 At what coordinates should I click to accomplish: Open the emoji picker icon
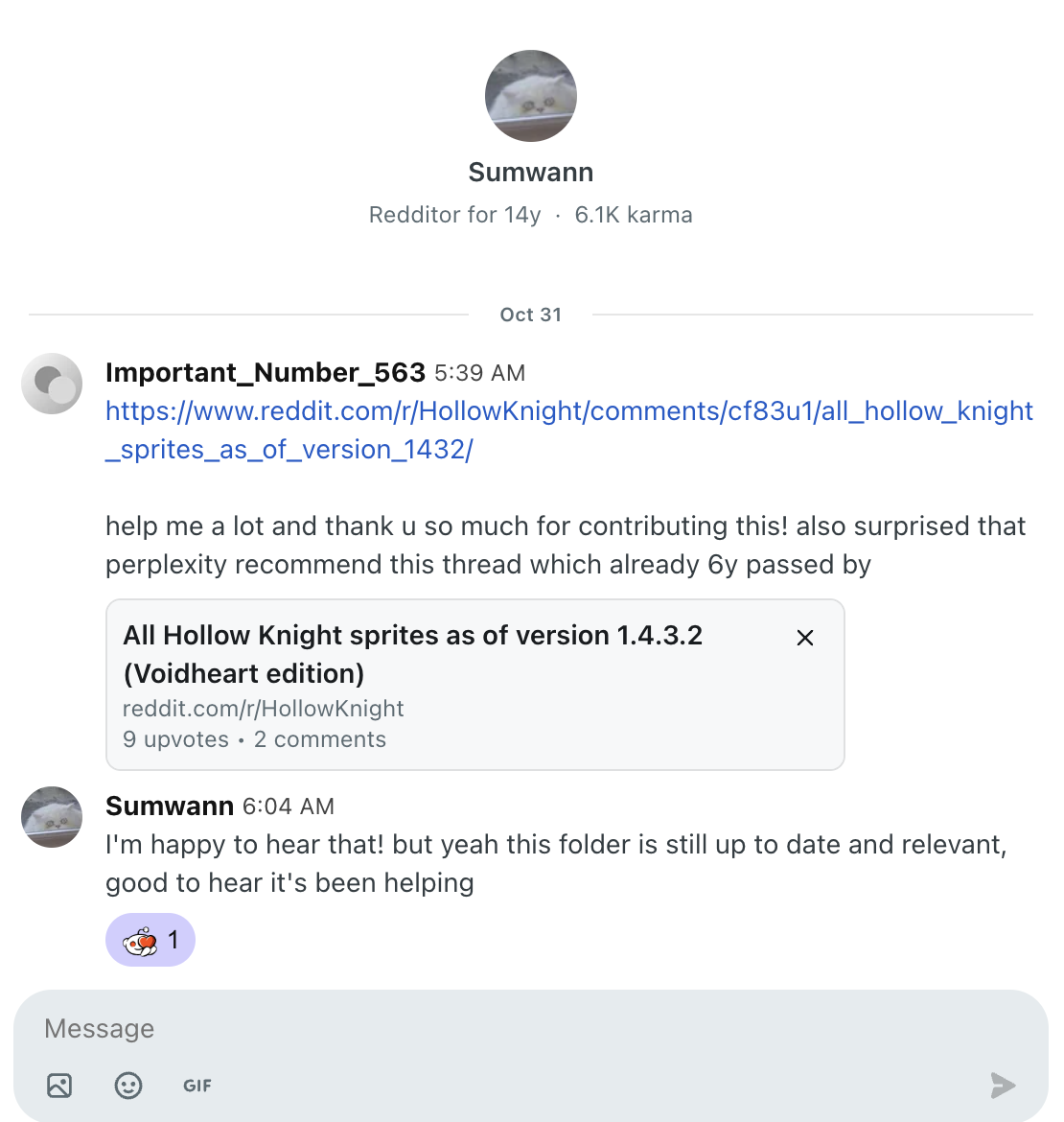(x=128, y=1086)
